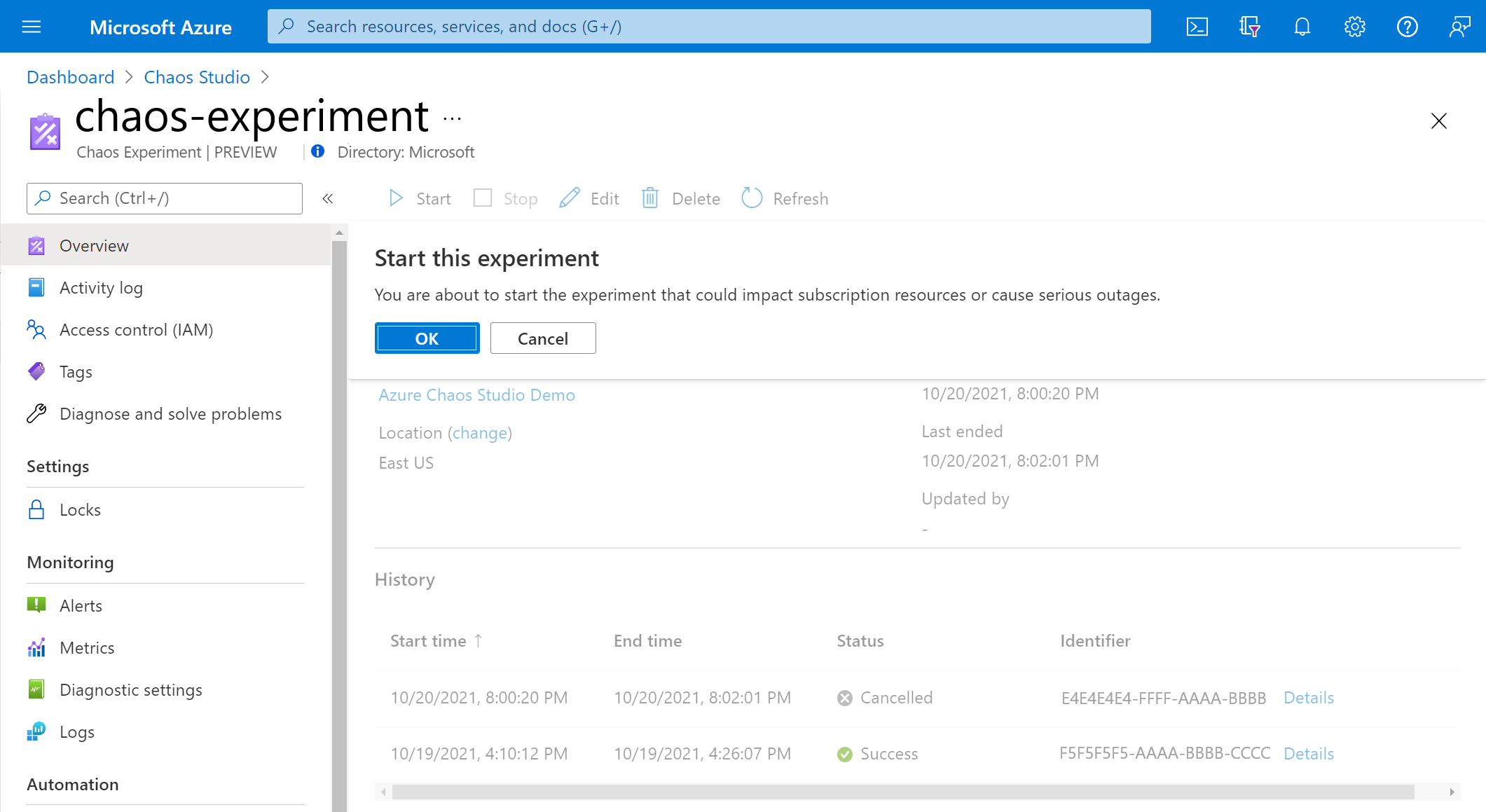This screenshot has width=1486, height=812.
Task: Click Cancel to dismiss start dialog
Action: (x=542, y=338)
